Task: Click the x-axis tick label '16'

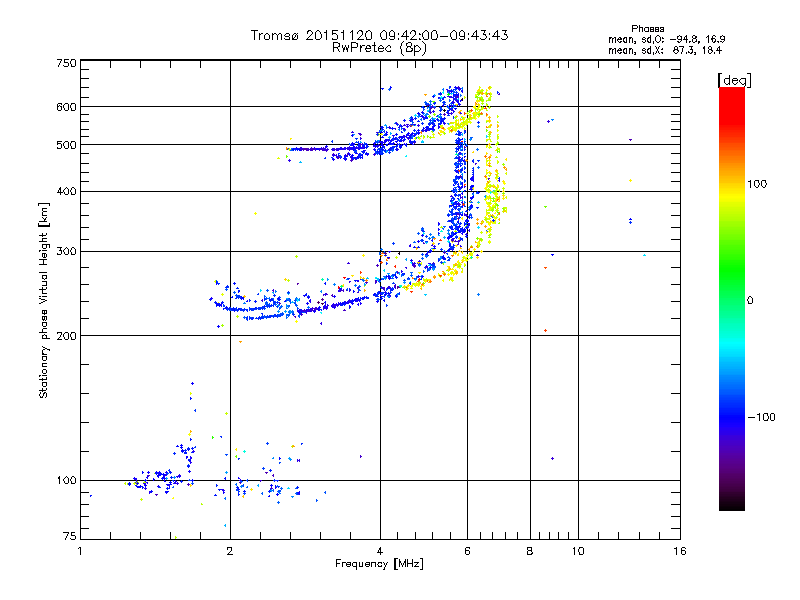Action: point(680,551)
